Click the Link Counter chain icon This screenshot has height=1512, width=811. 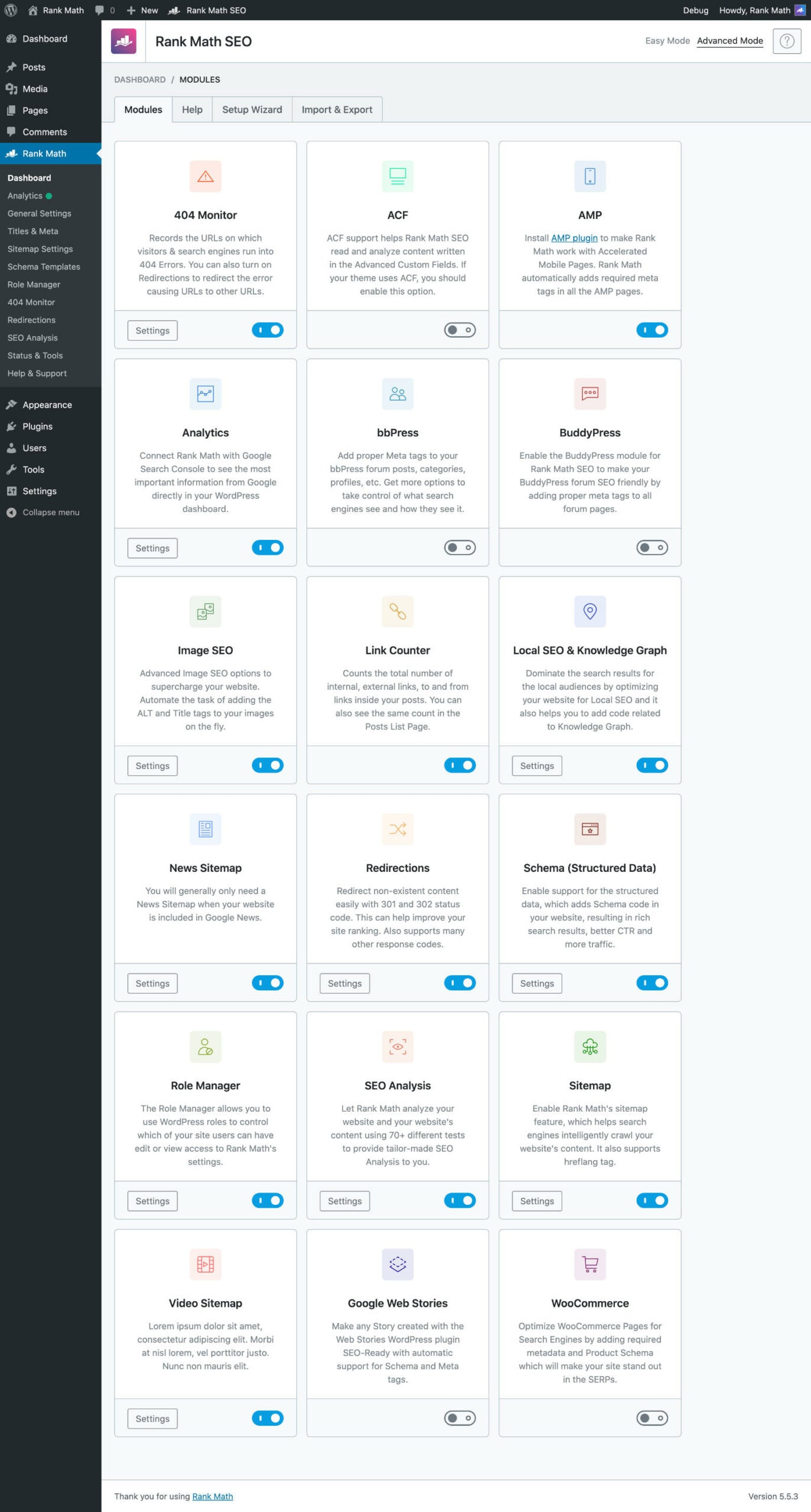point(398,611)
